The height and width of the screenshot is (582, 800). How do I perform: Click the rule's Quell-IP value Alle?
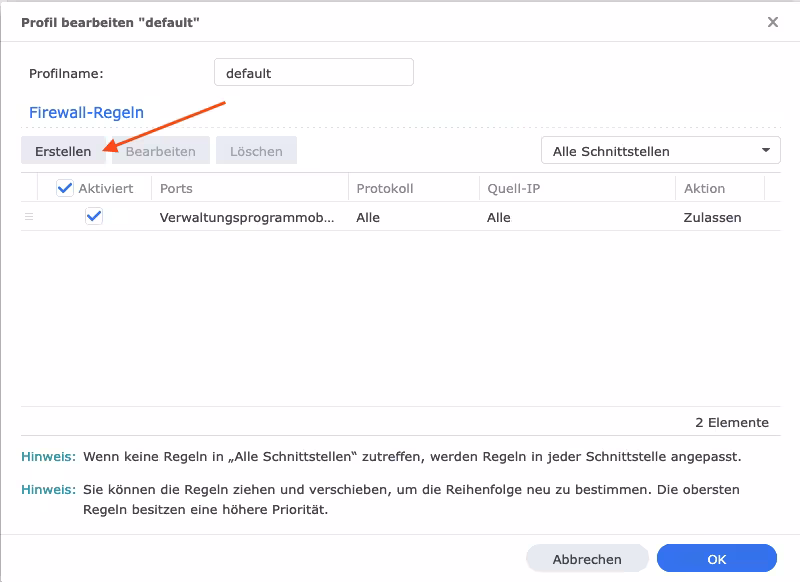[x=499, y=217]
